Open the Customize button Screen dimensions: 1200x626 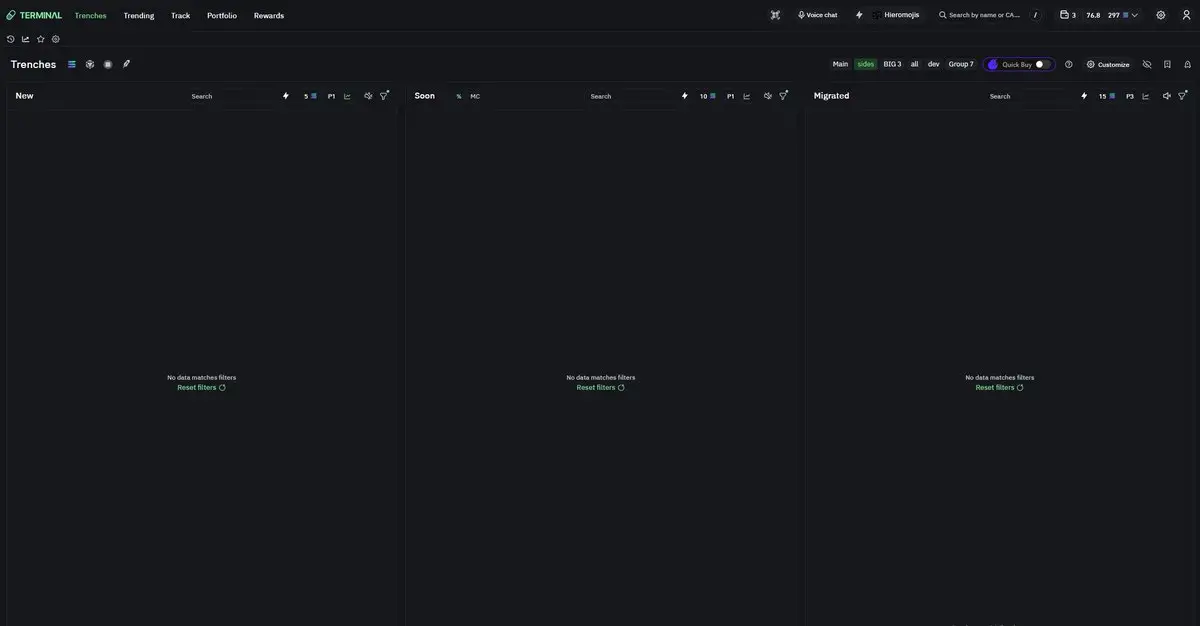coord(1108,64)
